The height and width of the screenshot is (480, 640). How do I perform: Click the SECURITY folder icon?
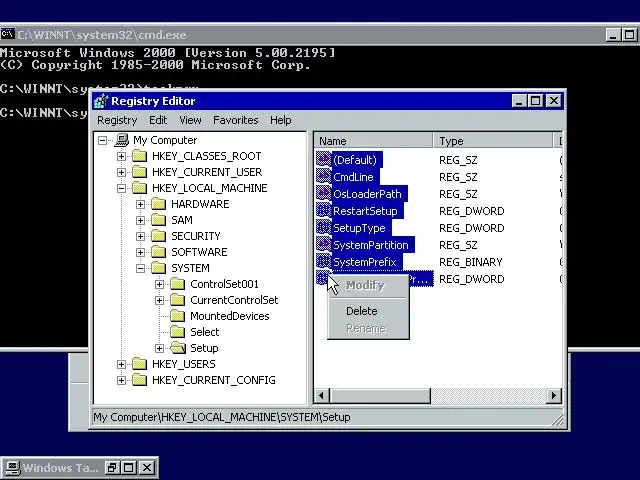(159, 236)
